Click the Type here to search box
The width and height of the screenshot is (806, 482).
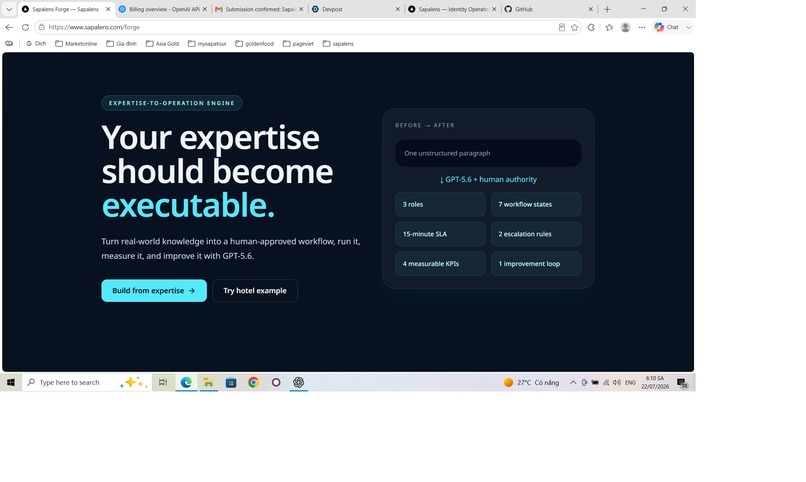point(87,382)
